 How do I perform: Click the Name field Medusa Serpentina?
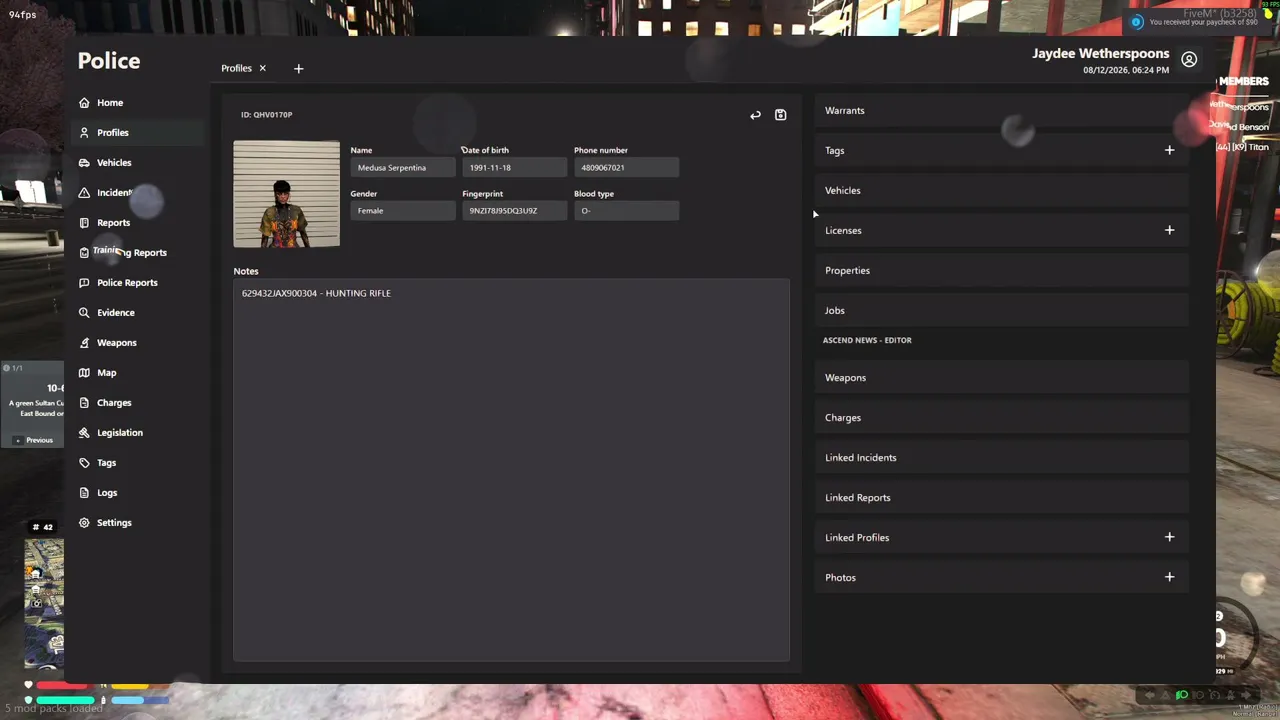pos(403,168)
